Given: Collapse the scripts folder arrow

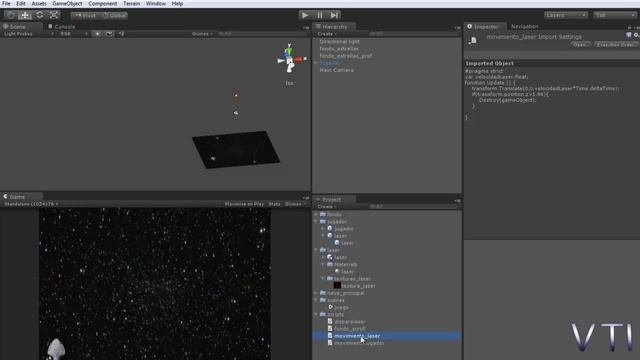Looking at the screenshot, I should click(x=316, y=314).
